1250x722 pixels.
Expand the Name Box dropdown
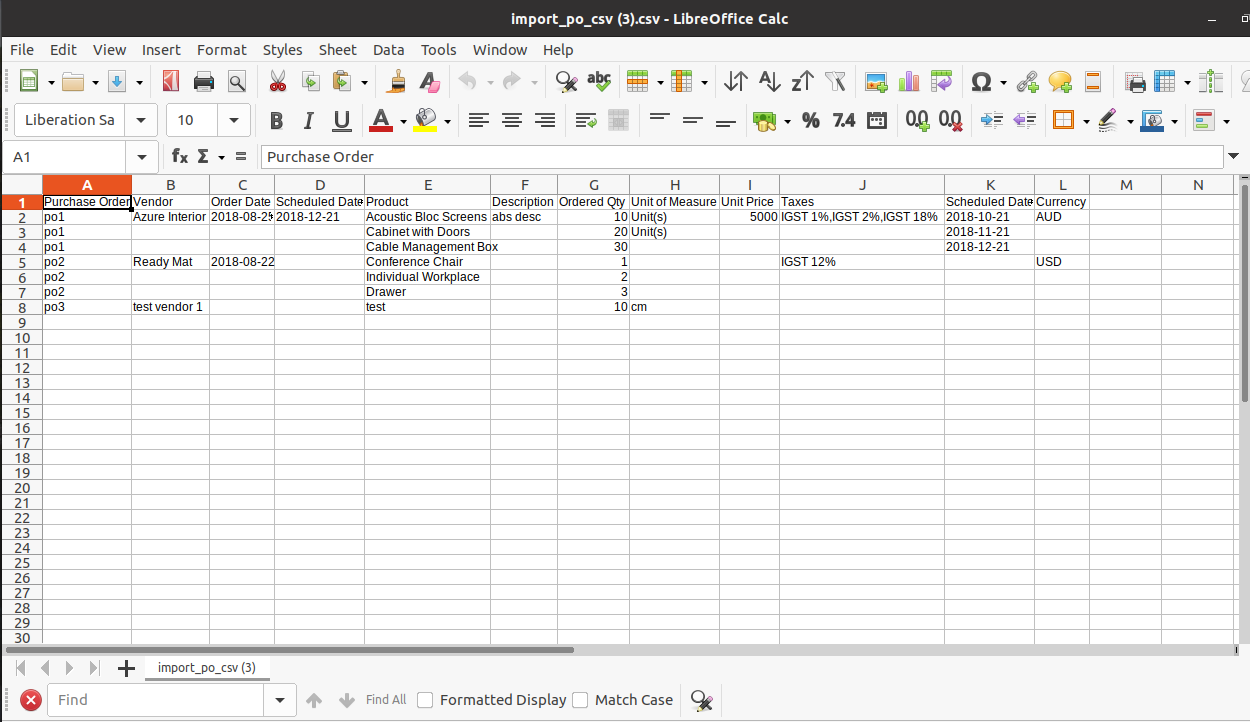pos(141,157)
